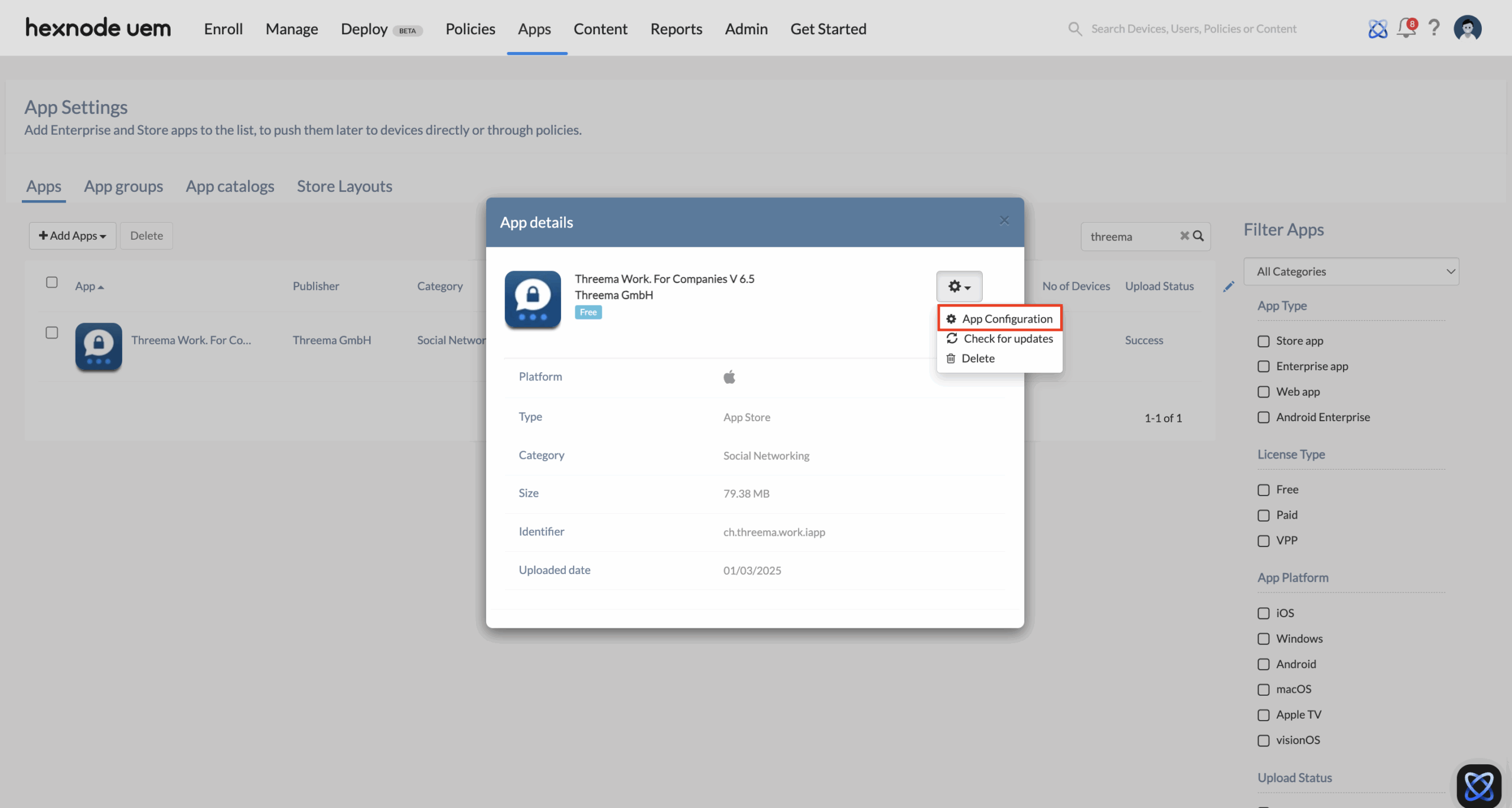Open the notifications bell icon
Screen dimensions: 1512x808
coord(1406,28)
